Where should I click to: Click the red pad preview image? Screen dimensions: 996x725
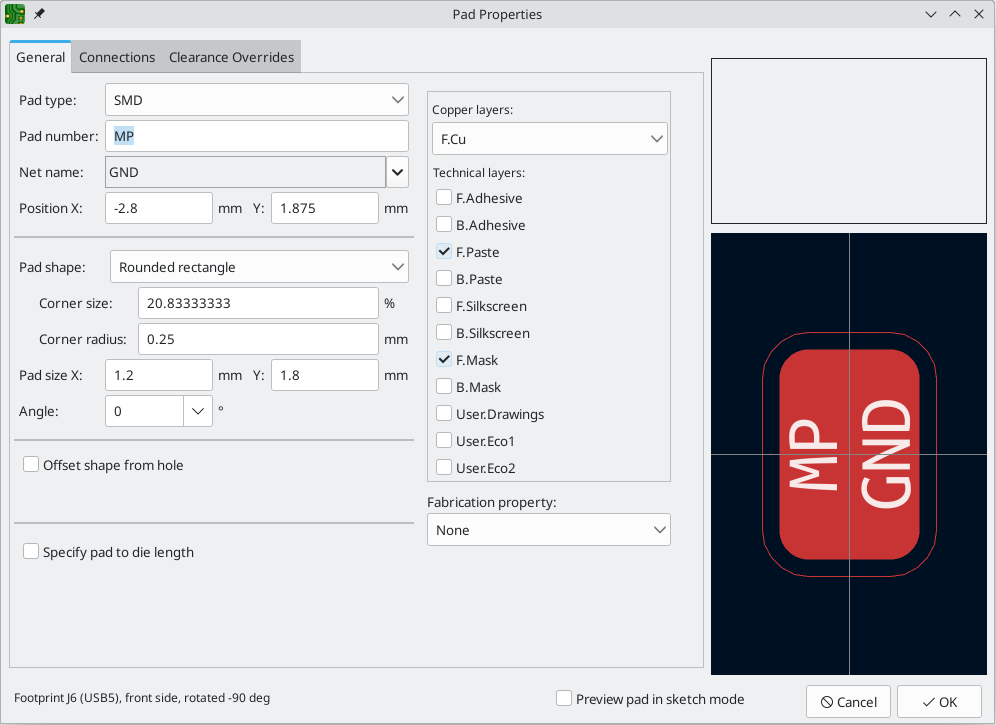(x=849, y=455)
